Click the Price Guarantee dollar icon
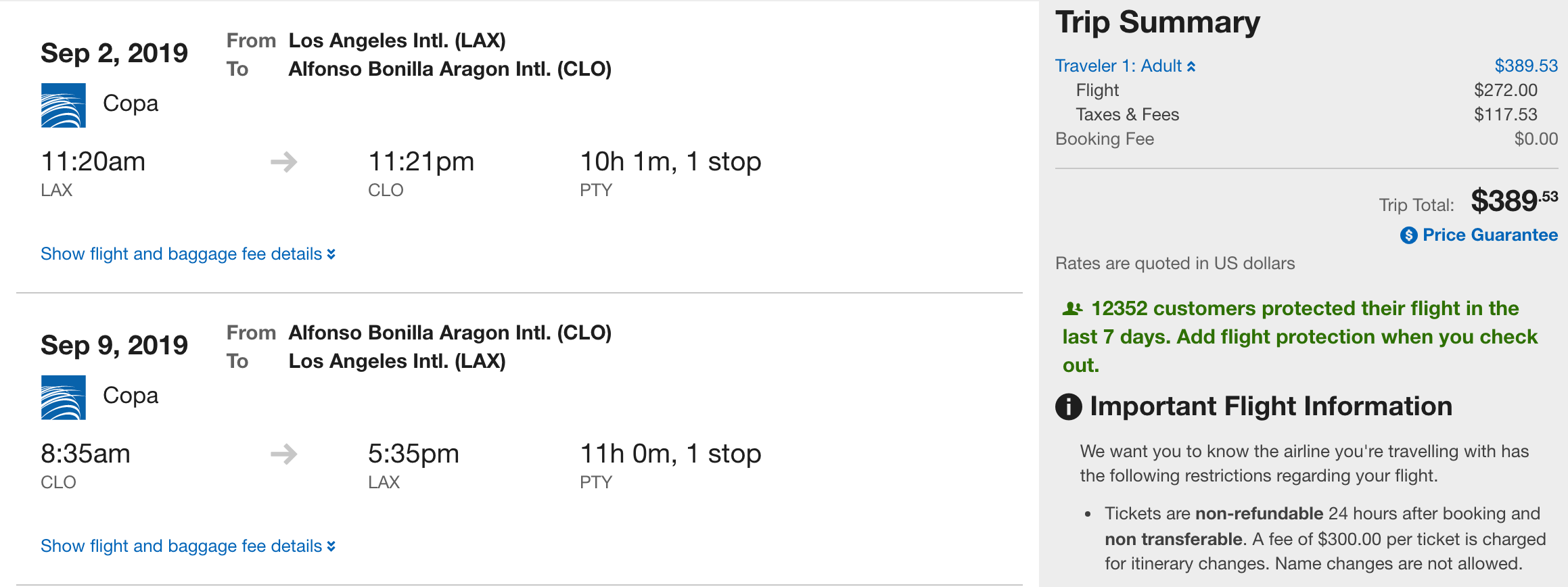The height and width of the screenshot is (587, 1568). pyautogui.click(x=1408, y=235)
